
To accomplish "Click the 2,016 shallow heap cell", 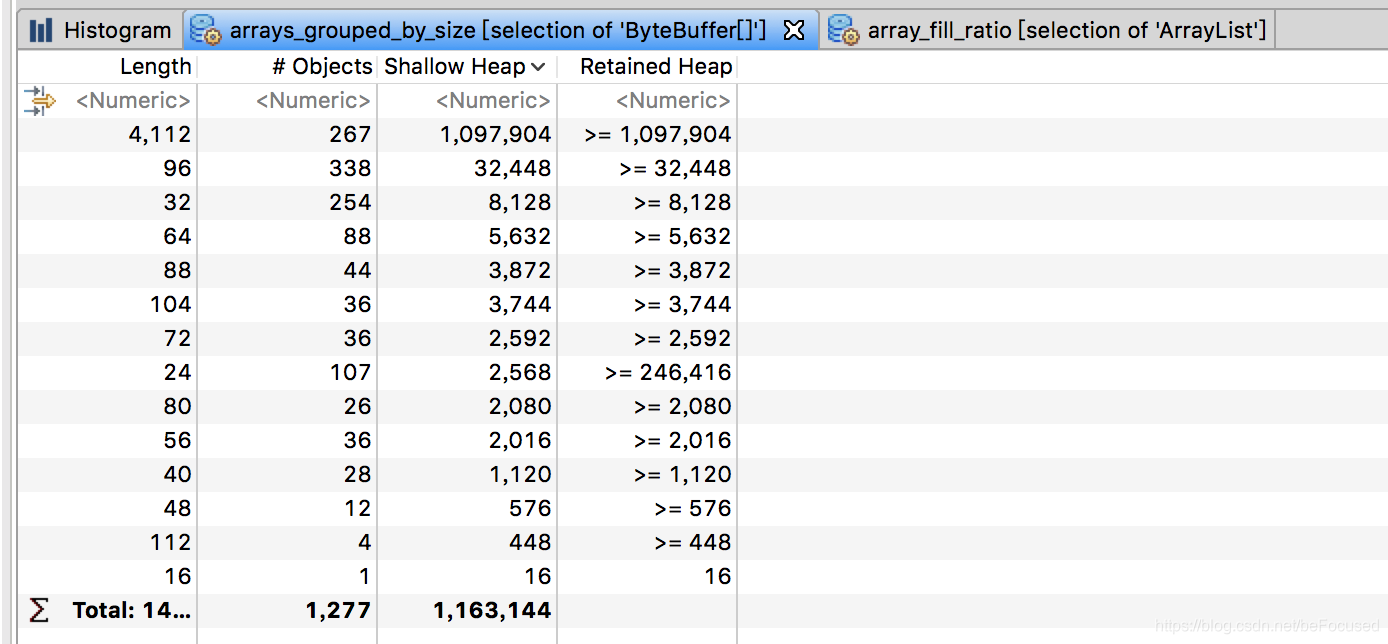I will pyautogui.click(x=520, y=441).
